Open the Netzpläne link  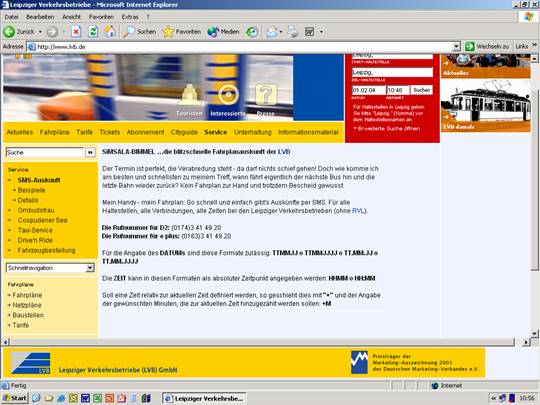[x=27, y=305]
